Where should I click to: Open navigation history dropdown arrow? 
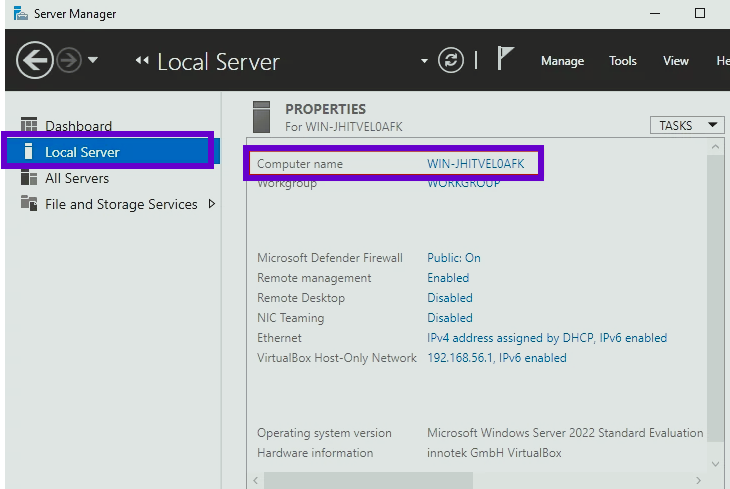click(x=93, y=60)
